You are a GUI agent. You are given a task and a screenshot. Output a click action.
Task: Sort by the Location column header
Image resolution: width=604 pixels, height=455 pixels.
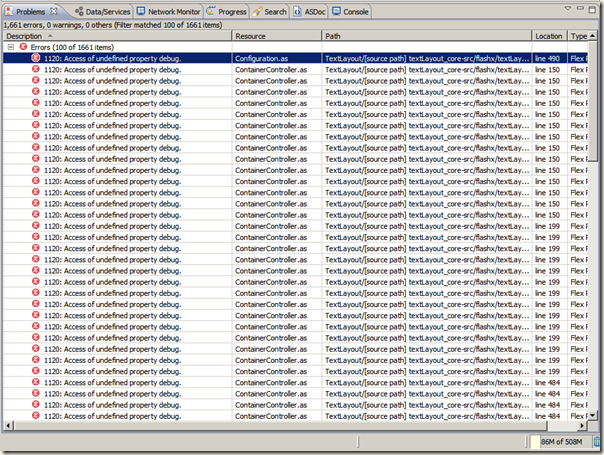tap(550, 36)
